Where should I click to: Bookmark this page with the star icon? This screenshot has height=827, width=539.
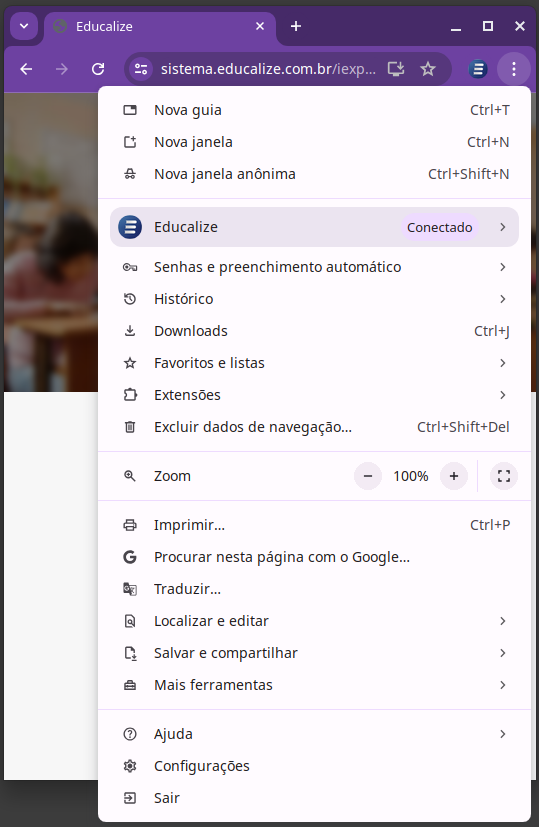(x=428, y=69)
